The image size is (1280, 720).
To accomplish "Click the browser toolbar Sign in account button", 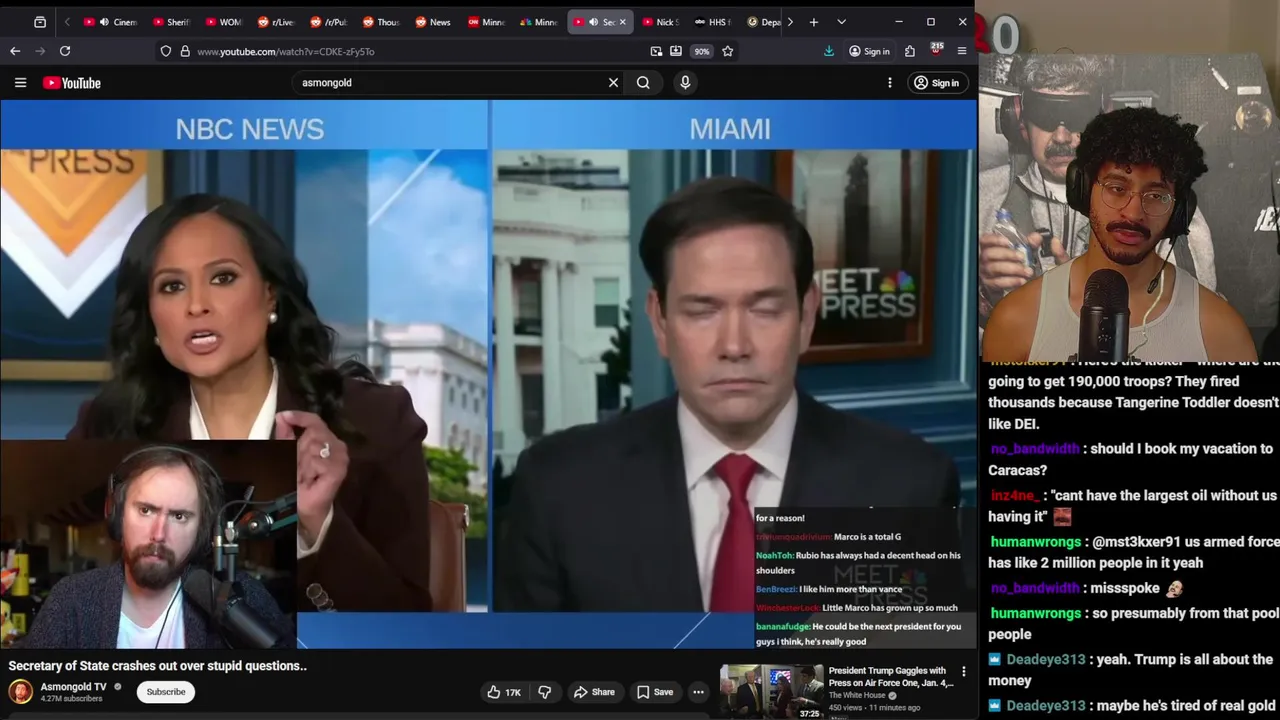I will coord(869,51).
